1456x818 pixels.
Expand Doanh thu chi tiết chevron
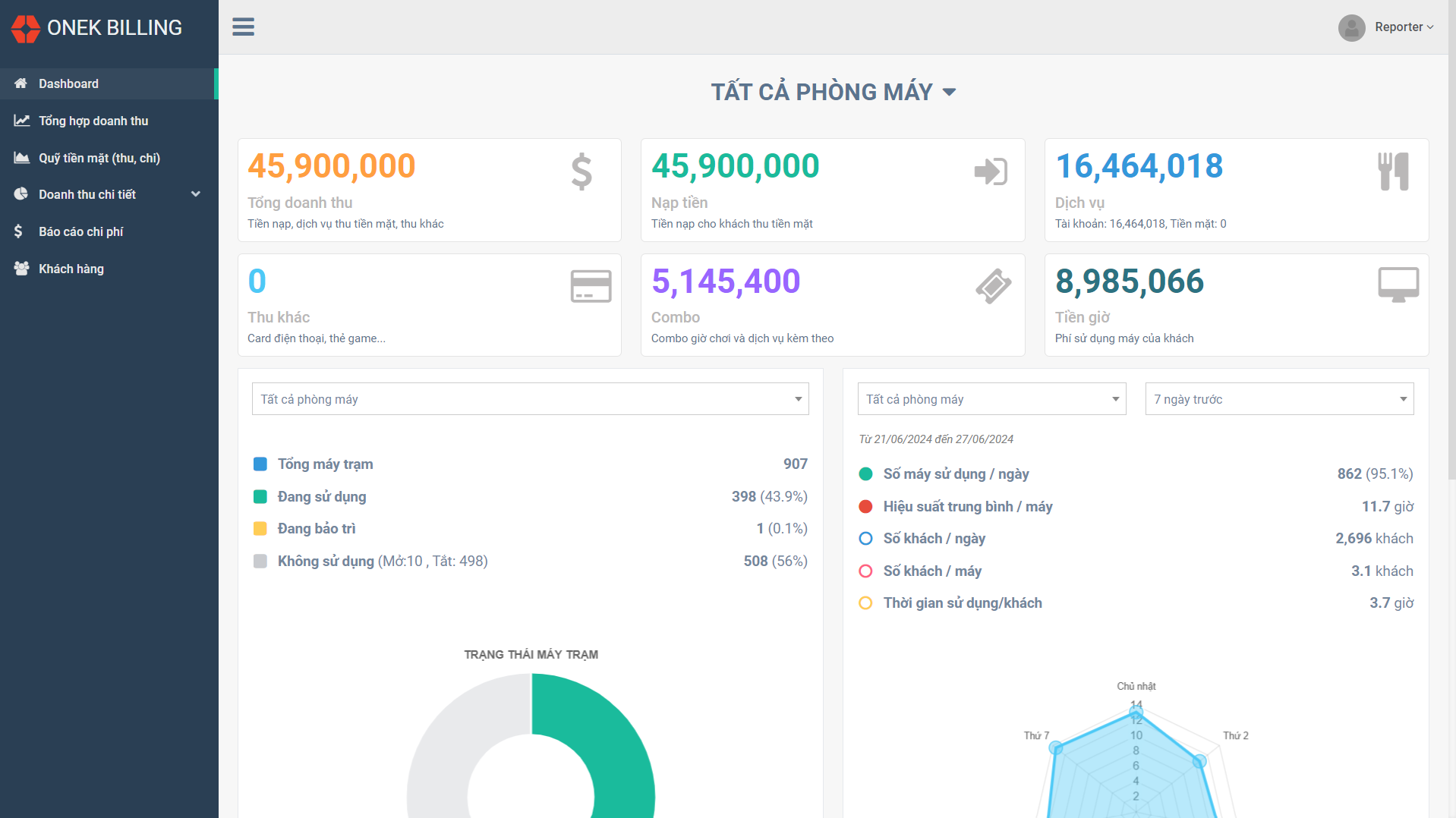click(196, 194)
